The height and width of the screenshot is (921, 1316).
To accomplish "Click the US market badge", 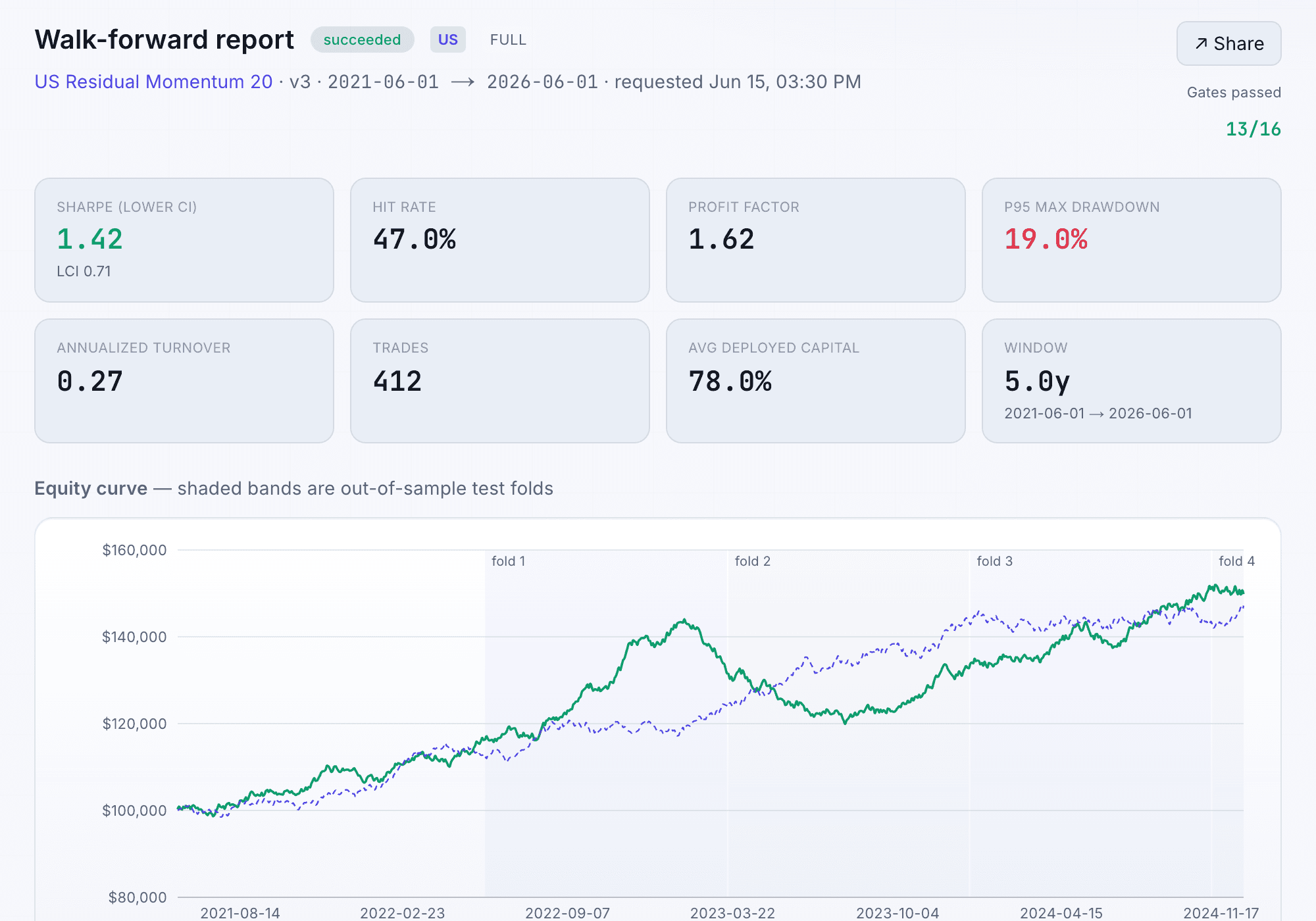I will click(448, 39).
